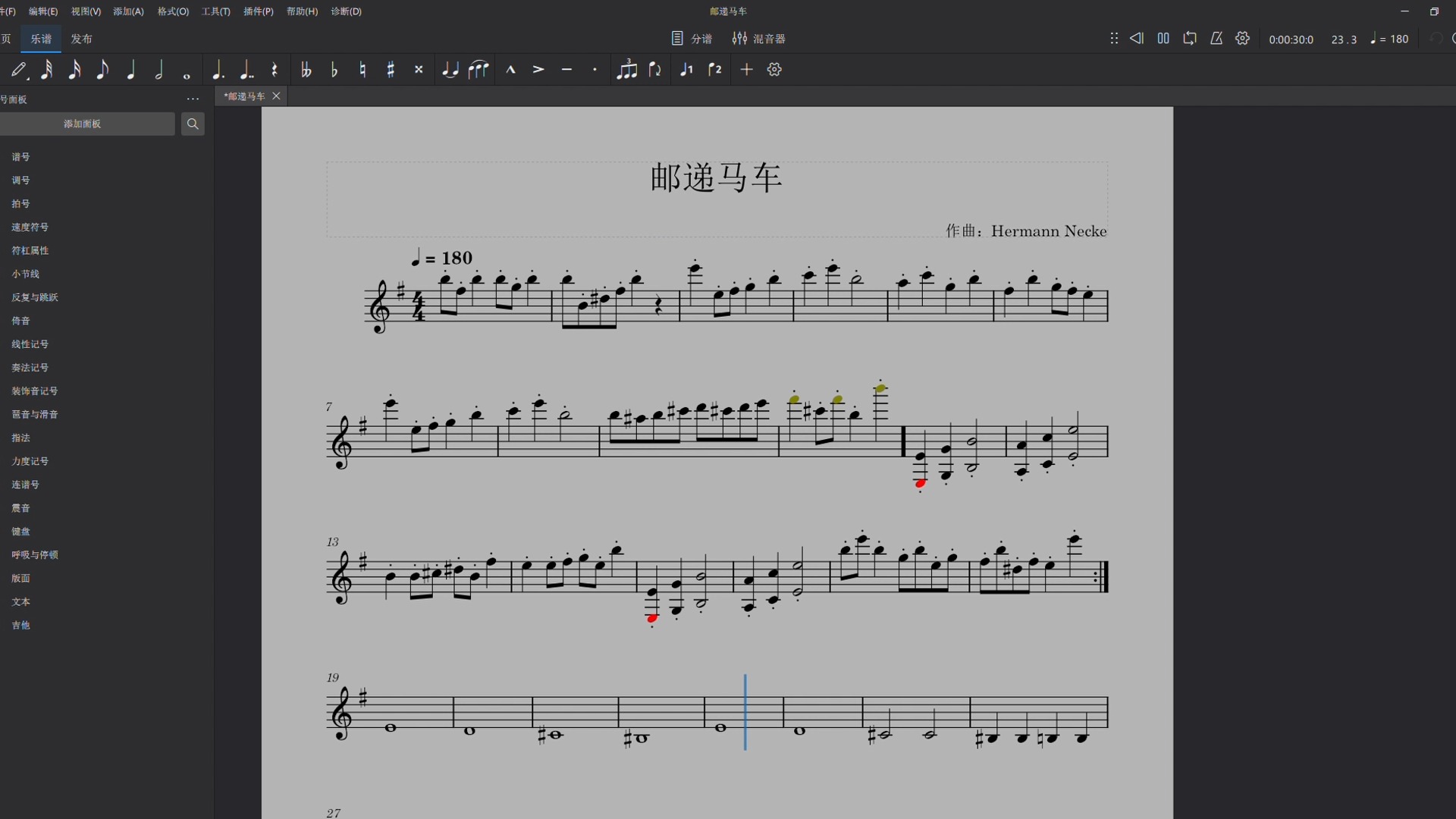This screenshot has width=1456, height=819.
Task: Grab the playback toolbar drag handle
Action: click(1114, 39)
